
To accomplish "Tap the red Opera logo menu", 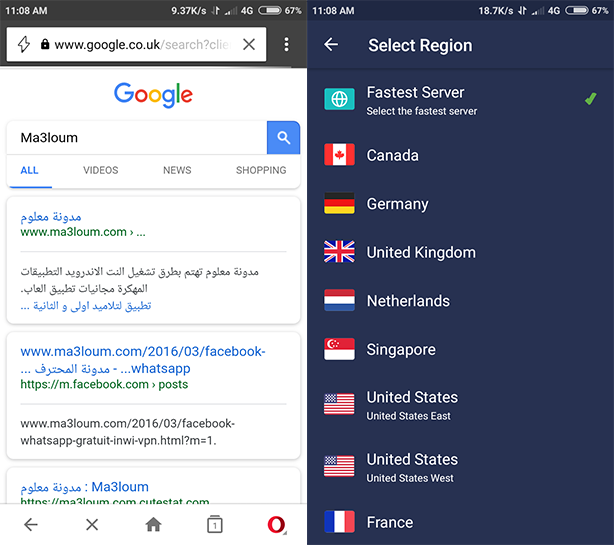I will click(276, 525).
